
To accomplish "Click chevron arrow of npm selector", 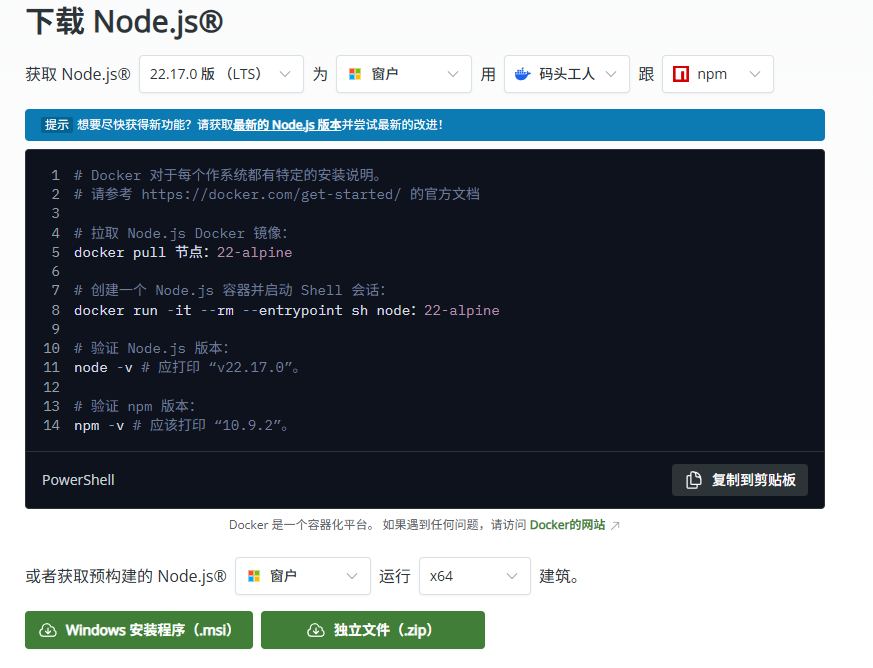I will tap(755, 74).
